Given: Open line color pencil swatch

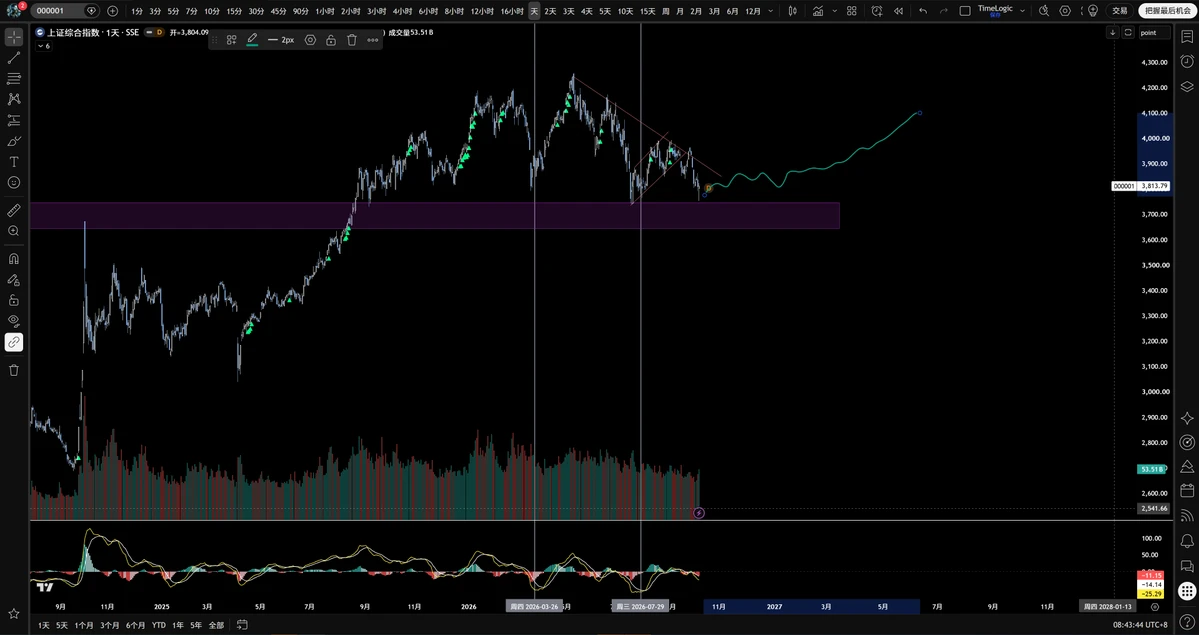Looking at the screenshot, I should (x=252, y=40).
